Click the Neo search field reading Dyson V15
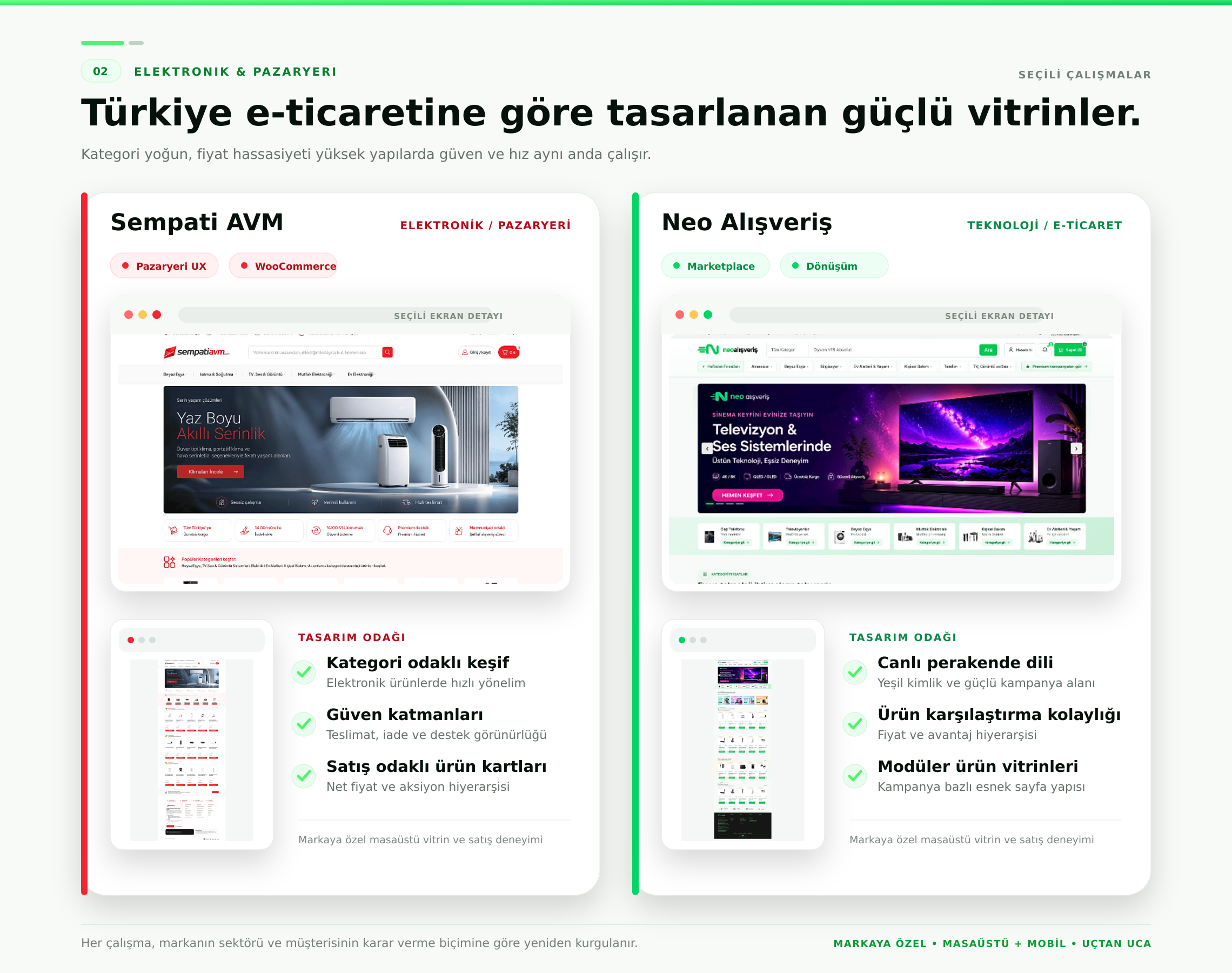1232x973 pixels. [894, 350]
